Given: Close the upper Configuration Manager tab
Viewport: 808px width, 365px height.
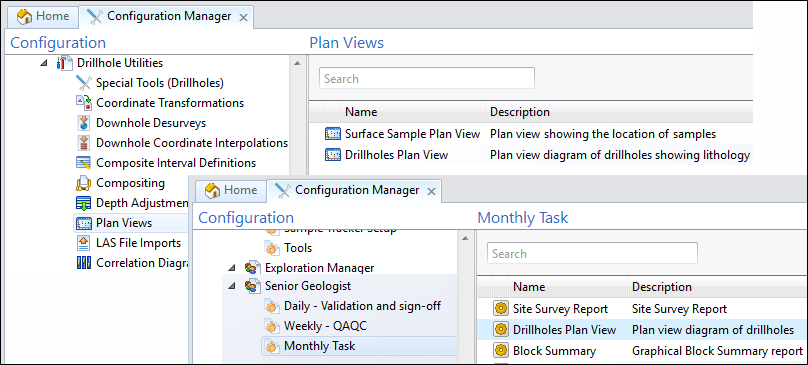Looking at the screenshot, I should tap(244, 18).
